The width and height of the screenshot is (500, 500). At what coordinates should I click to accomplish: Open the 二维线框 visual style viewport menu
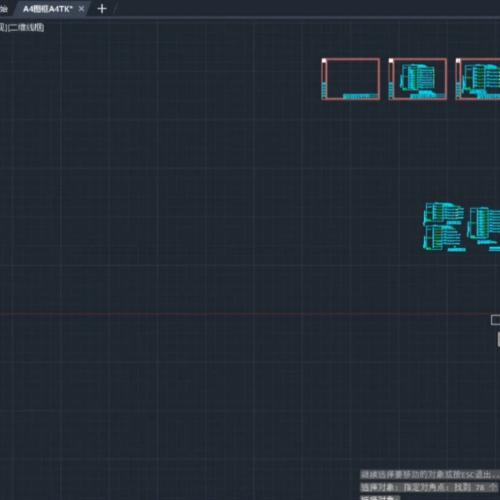(27, 27)
